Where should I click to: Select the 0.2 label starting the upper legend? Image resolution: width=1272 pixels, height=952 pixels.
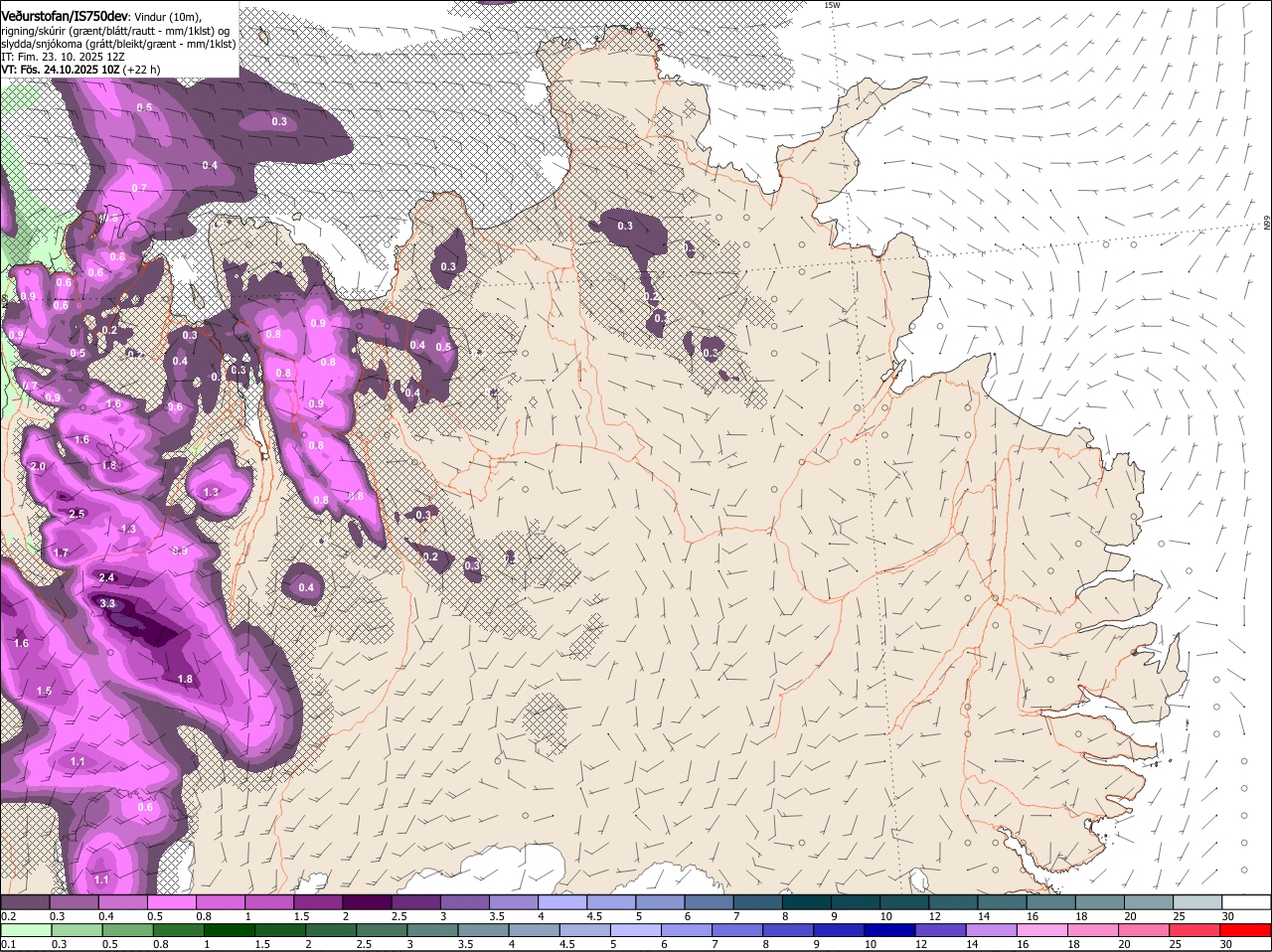click(x=8, y=915)
